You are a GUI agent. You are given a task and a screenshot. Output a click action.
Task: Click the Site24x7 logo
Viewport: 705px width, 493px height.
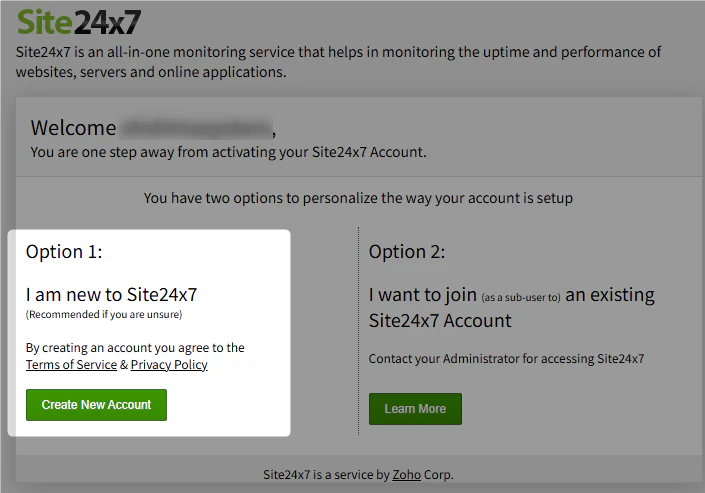[79, 22]
